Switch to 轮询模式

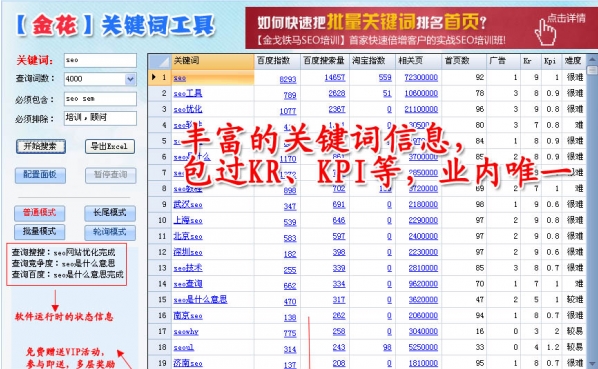pyautogui.click(x=110, y=232)
